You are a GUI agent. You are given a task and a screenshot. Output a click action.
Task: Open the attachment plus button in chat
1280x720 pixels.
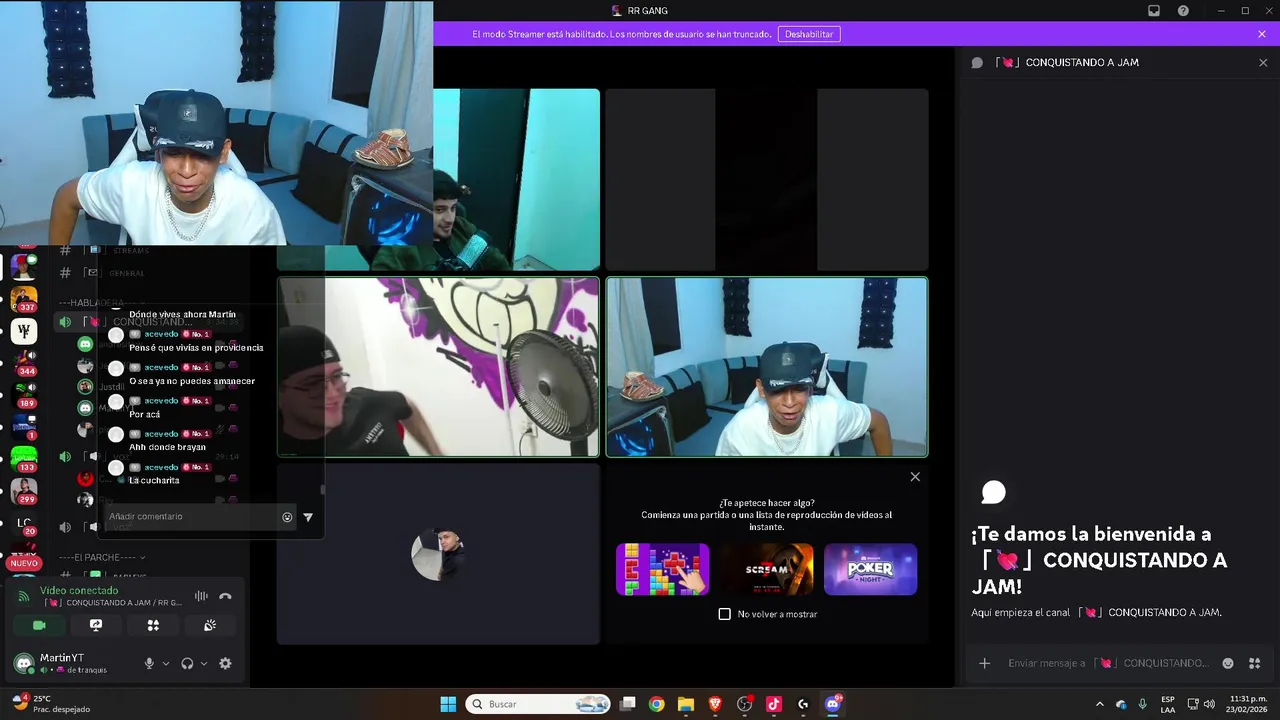pos(984,663)
